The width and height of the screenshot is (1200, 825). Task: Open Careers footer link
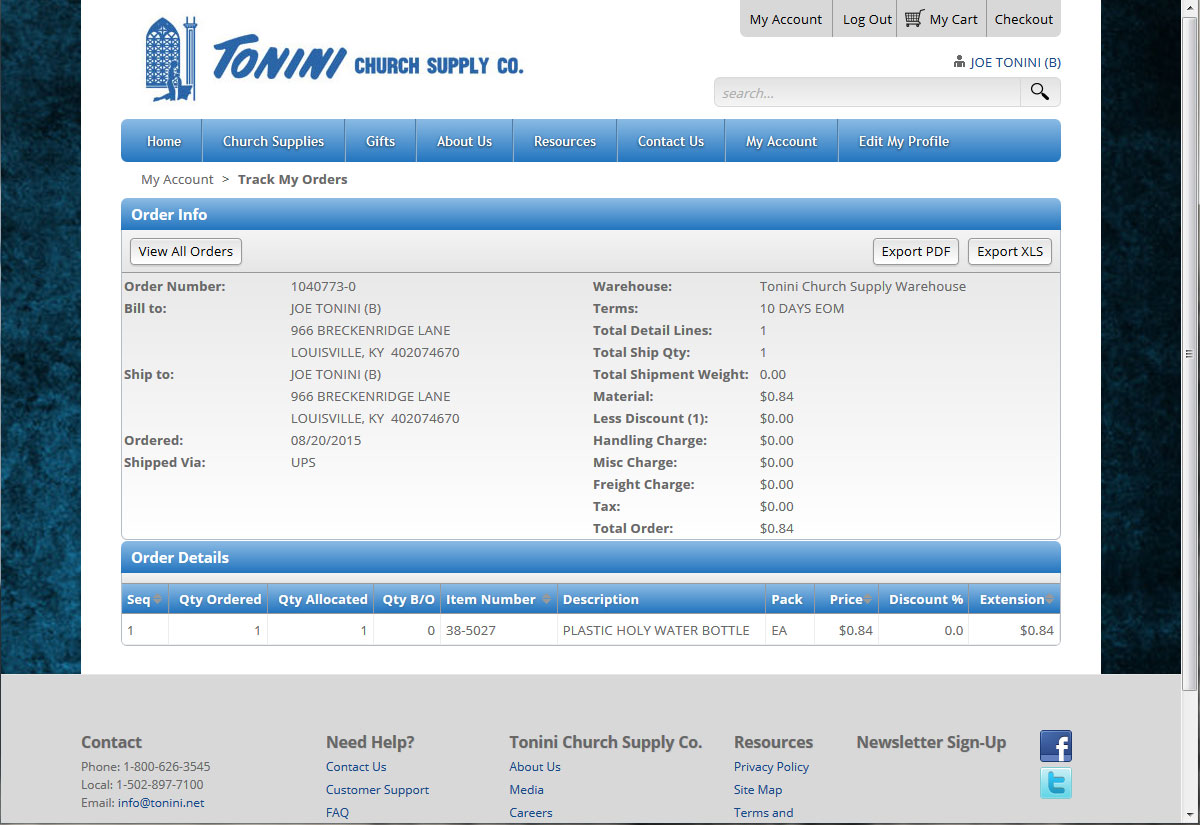tap(531, 813)
